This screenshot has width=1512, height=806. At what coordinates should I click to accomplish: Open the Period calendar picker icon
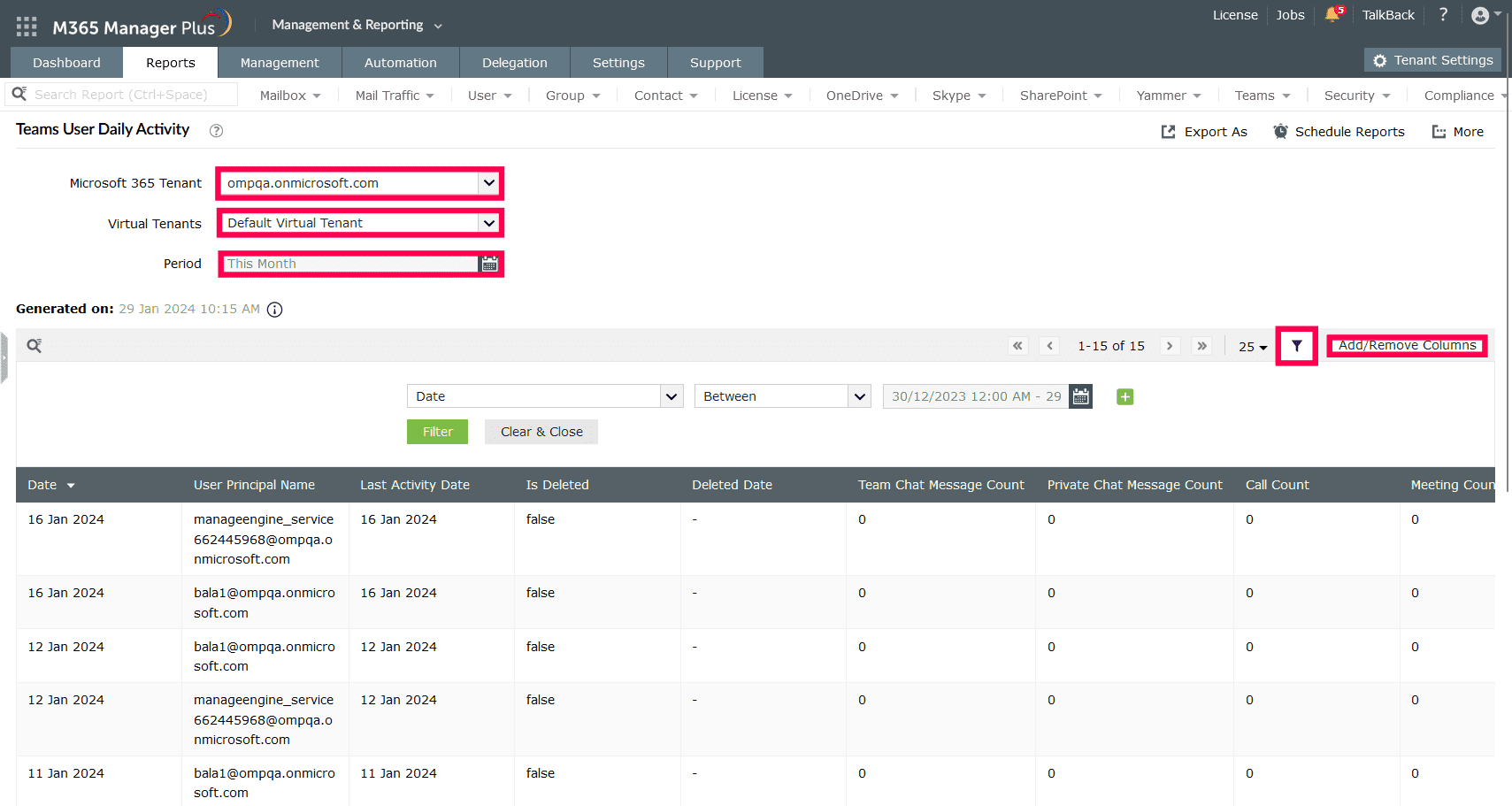[489, 264]
